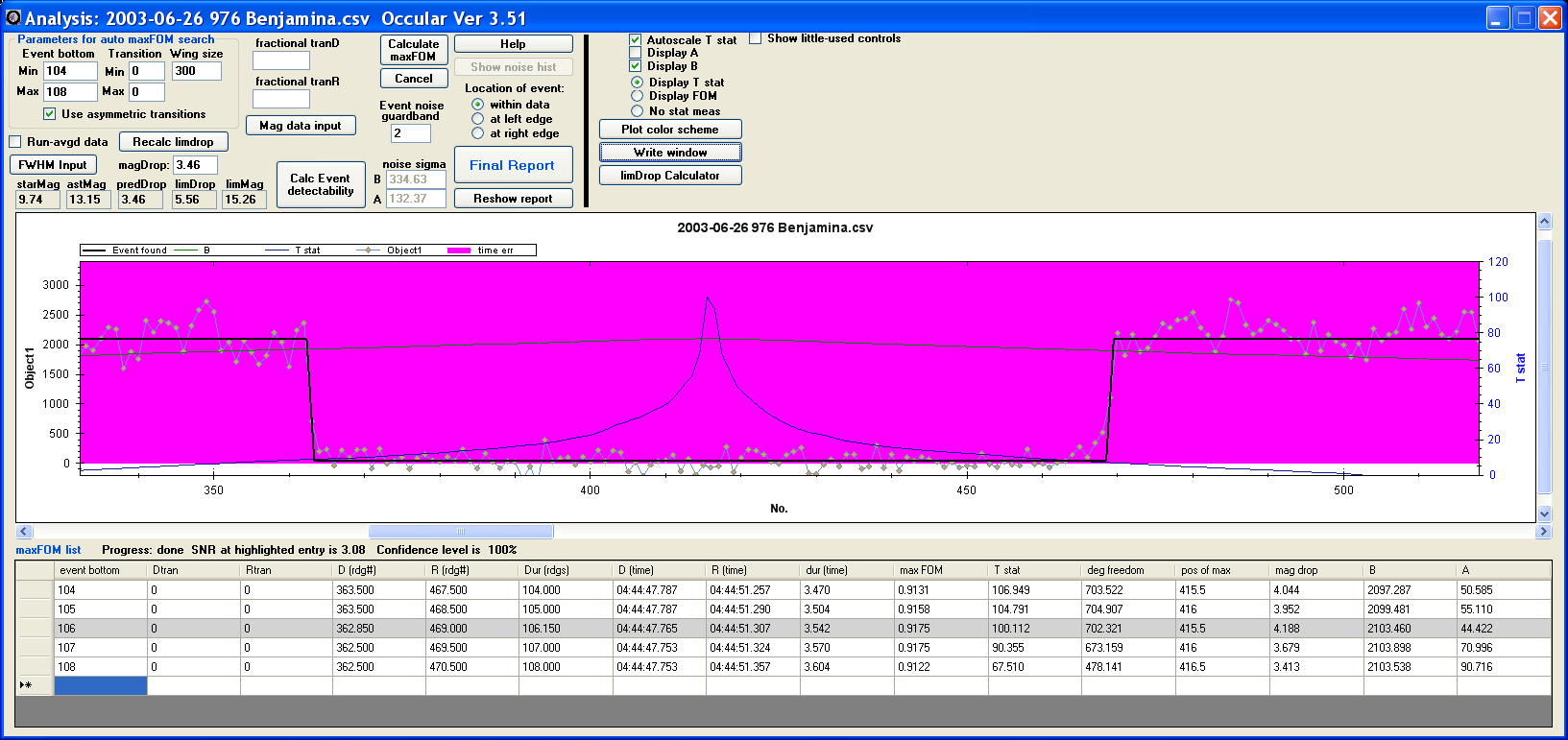Viewport: 1568px width, 740px height.
Task: Click Calc Event detectability button
Action: pyautogui.click(x=321, y=184)
